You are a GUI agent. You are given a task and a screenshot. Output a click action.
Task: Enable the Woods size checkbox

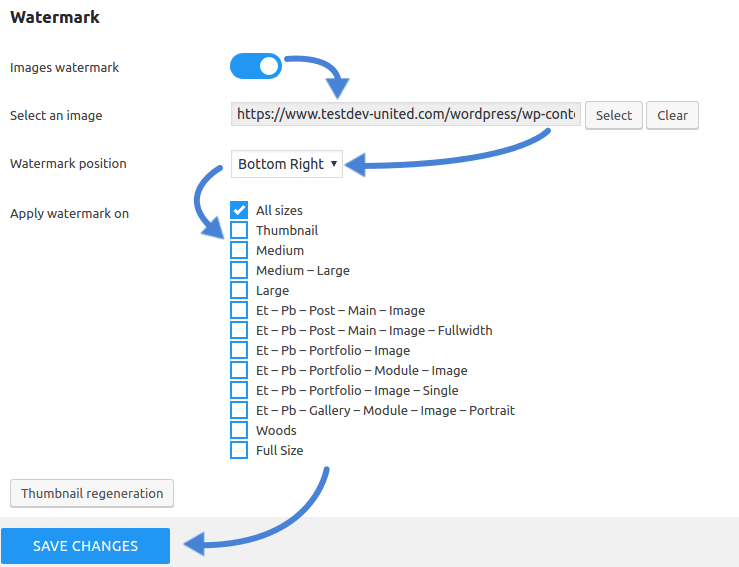(x=239, y=430)
